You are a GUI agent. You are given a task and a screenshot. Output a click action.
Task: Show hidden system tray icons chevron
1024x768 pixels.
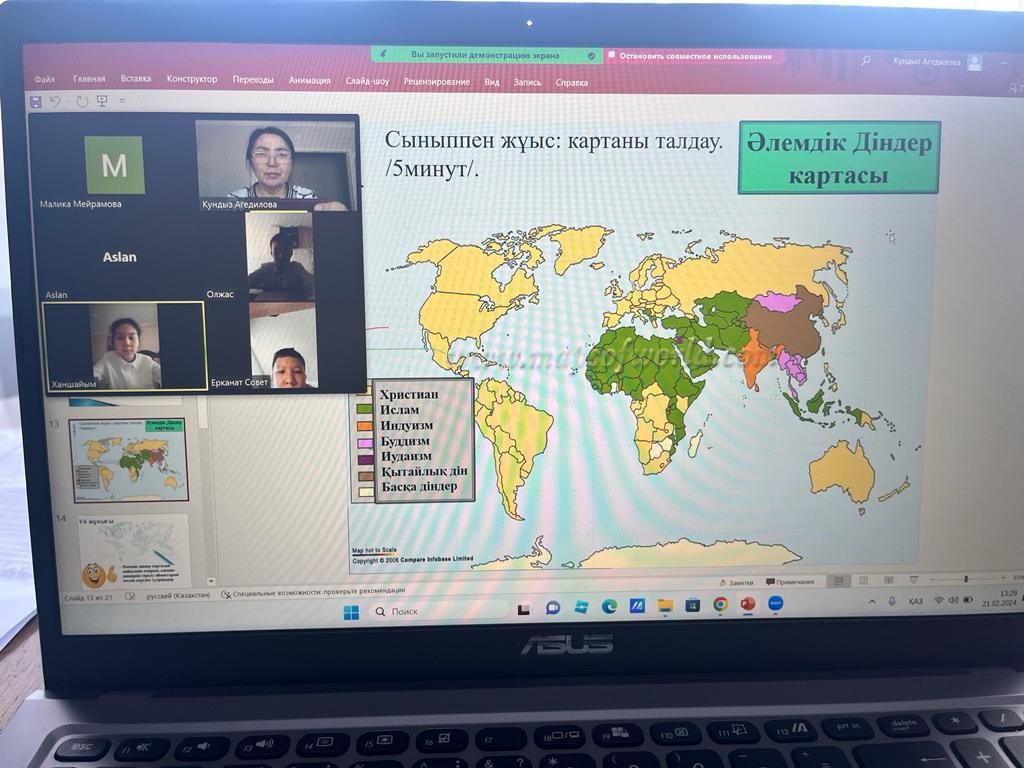tap(871, 601)
